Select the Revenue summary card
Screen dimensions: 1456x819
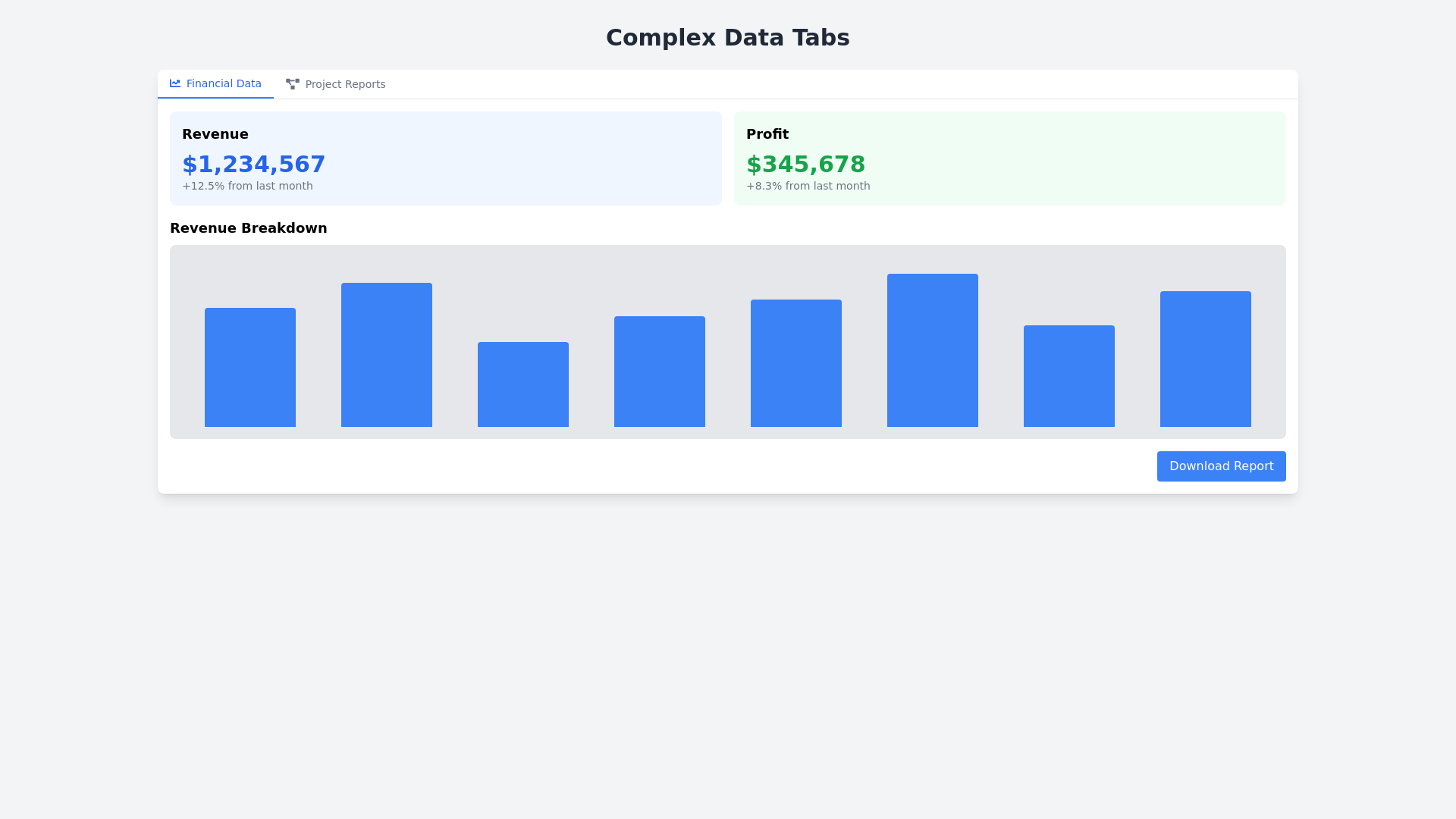pyautogui.click(x=445, y=158)
